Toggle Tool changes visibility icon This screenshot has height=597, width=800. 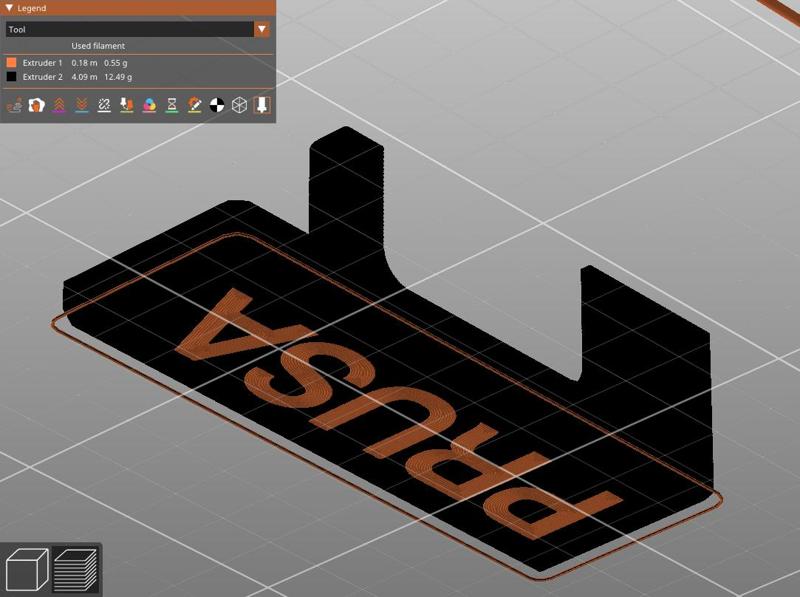[127, 105]
